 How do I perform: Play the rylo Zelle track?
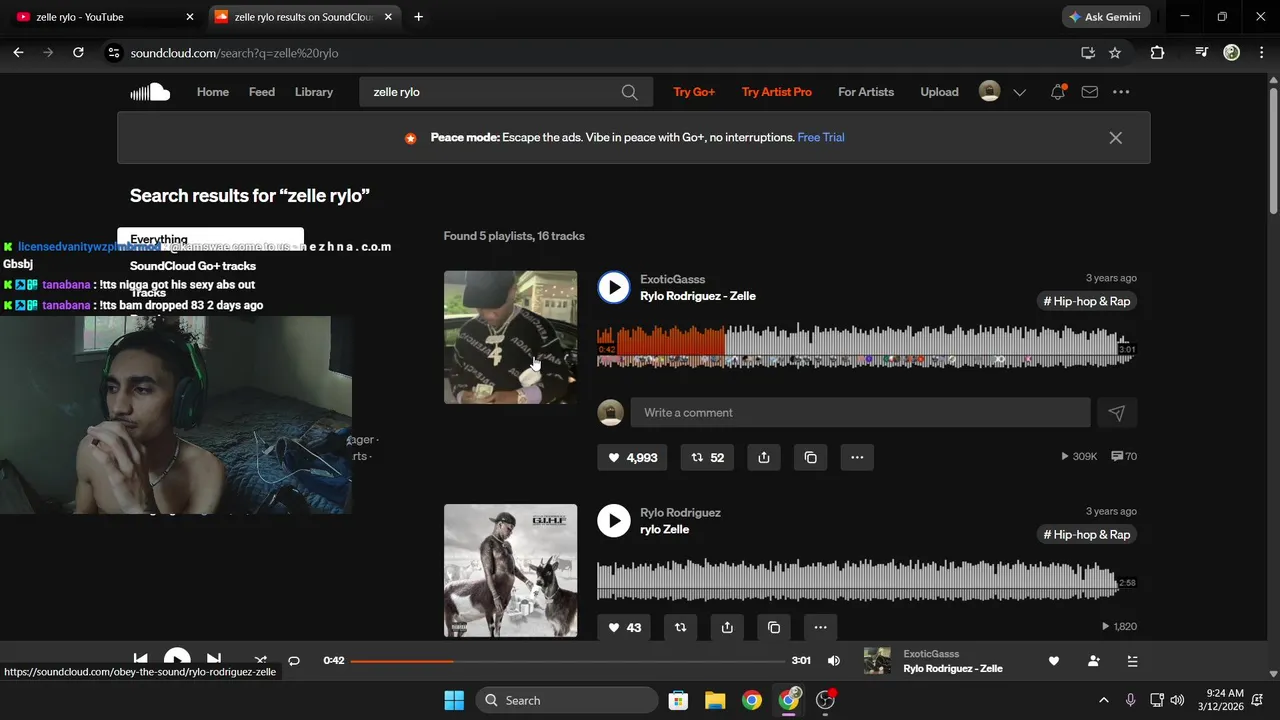click(x=614, y=521)
